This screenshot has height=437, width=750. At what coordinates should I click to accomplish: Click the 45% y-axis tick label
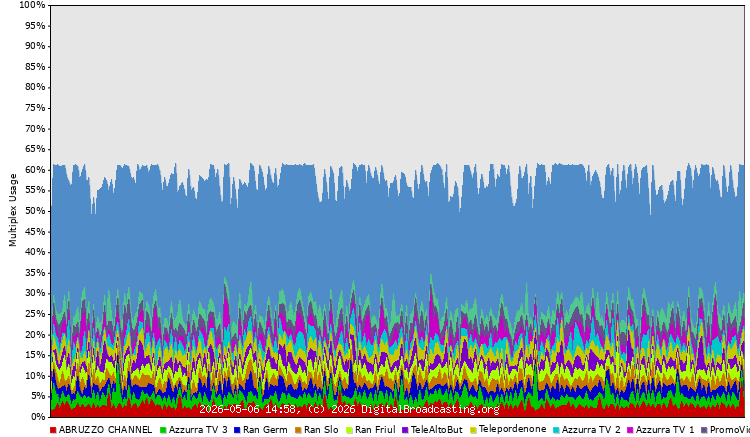[35, 231]
